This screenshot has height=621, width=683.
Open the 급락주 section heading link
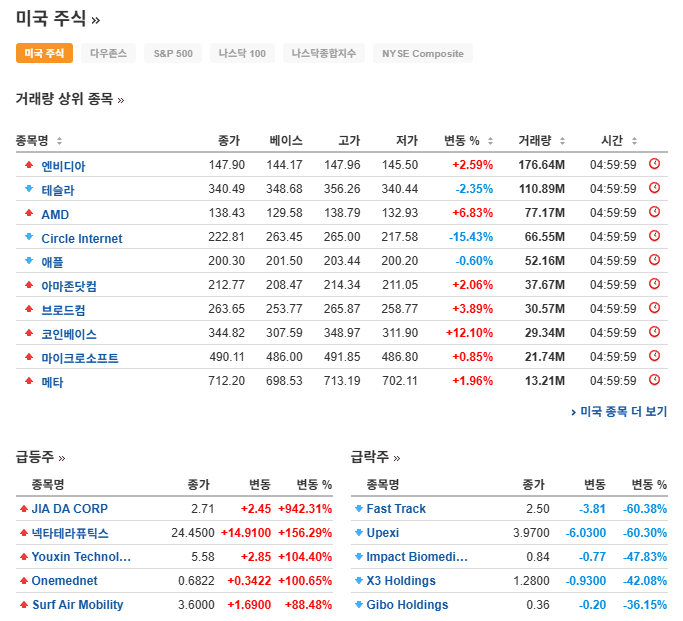tap(375, 457)
